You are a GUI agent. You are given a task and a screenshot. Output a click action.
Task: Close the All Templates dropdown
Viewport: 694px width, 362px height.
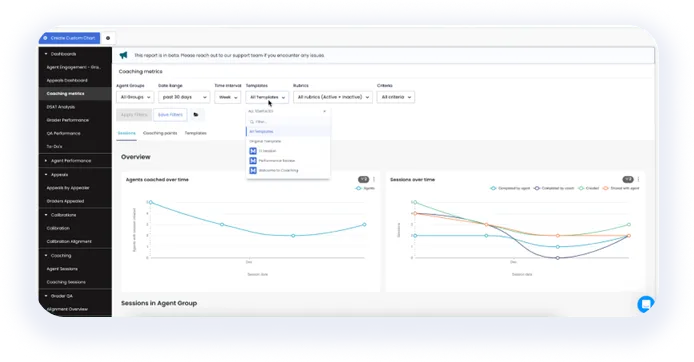click(267, 97)
